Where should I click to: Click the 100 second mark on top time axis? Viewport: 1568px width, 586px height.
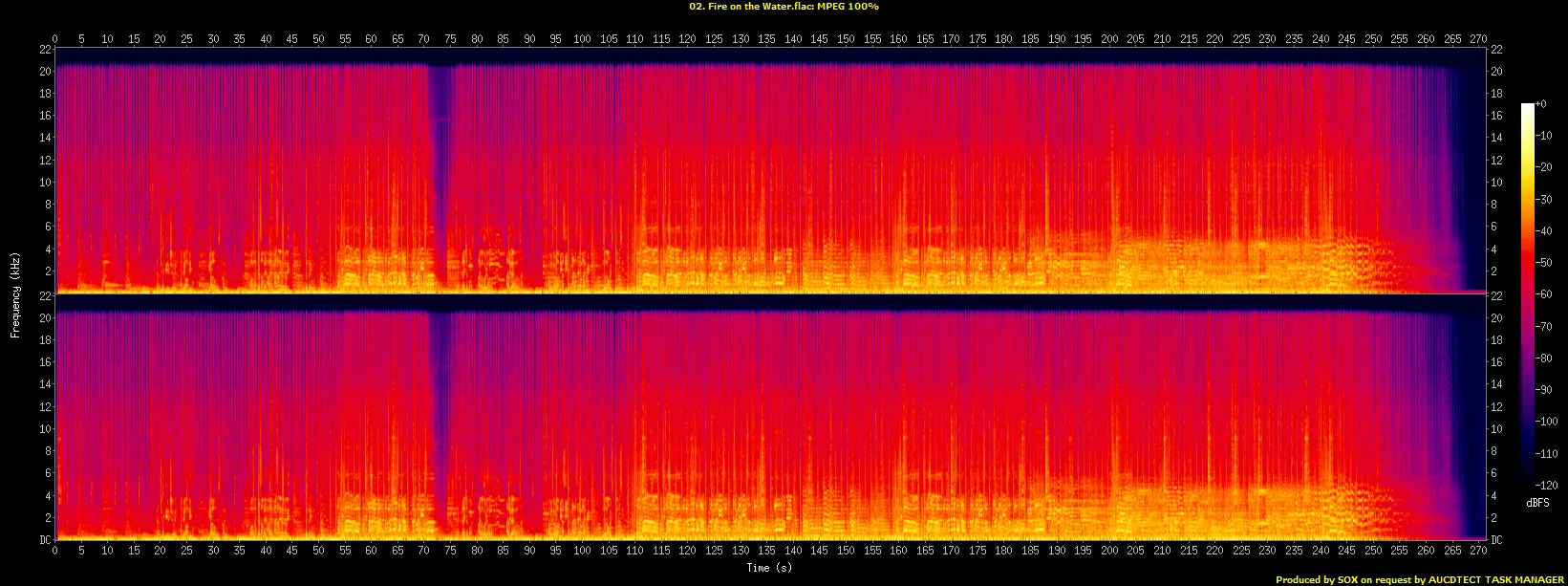click(582, 39)
